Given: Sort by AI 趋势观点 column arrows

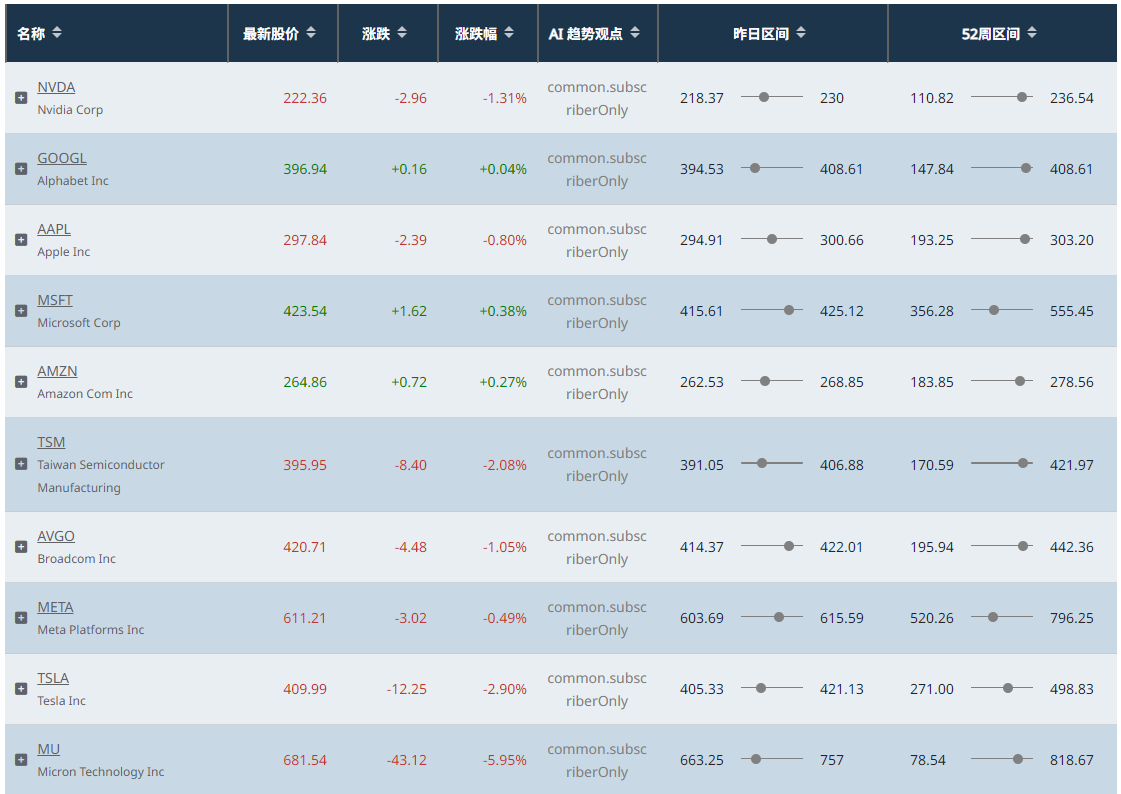Looking at the screenshot, I should coord(635,33).
